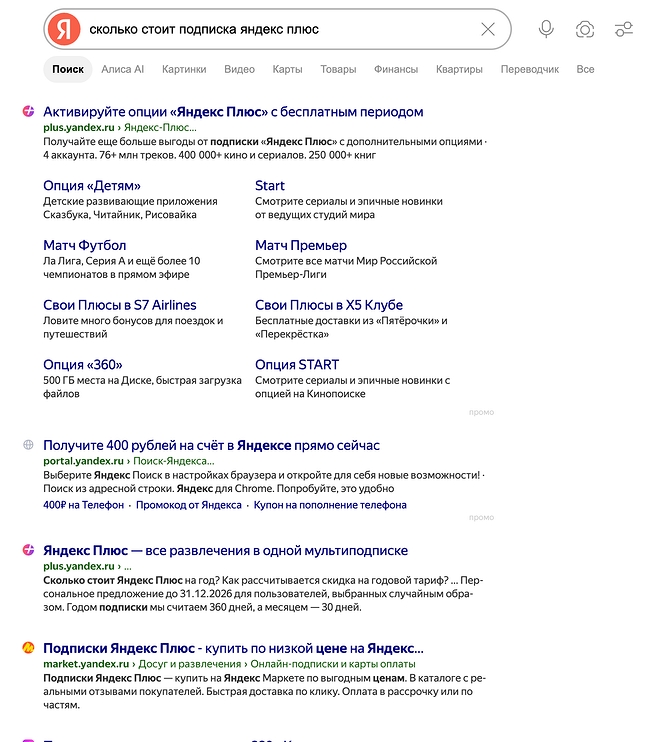The image size is (650, 742).
Task: Open the Картинки tab
Action: (x=184, y=69)
